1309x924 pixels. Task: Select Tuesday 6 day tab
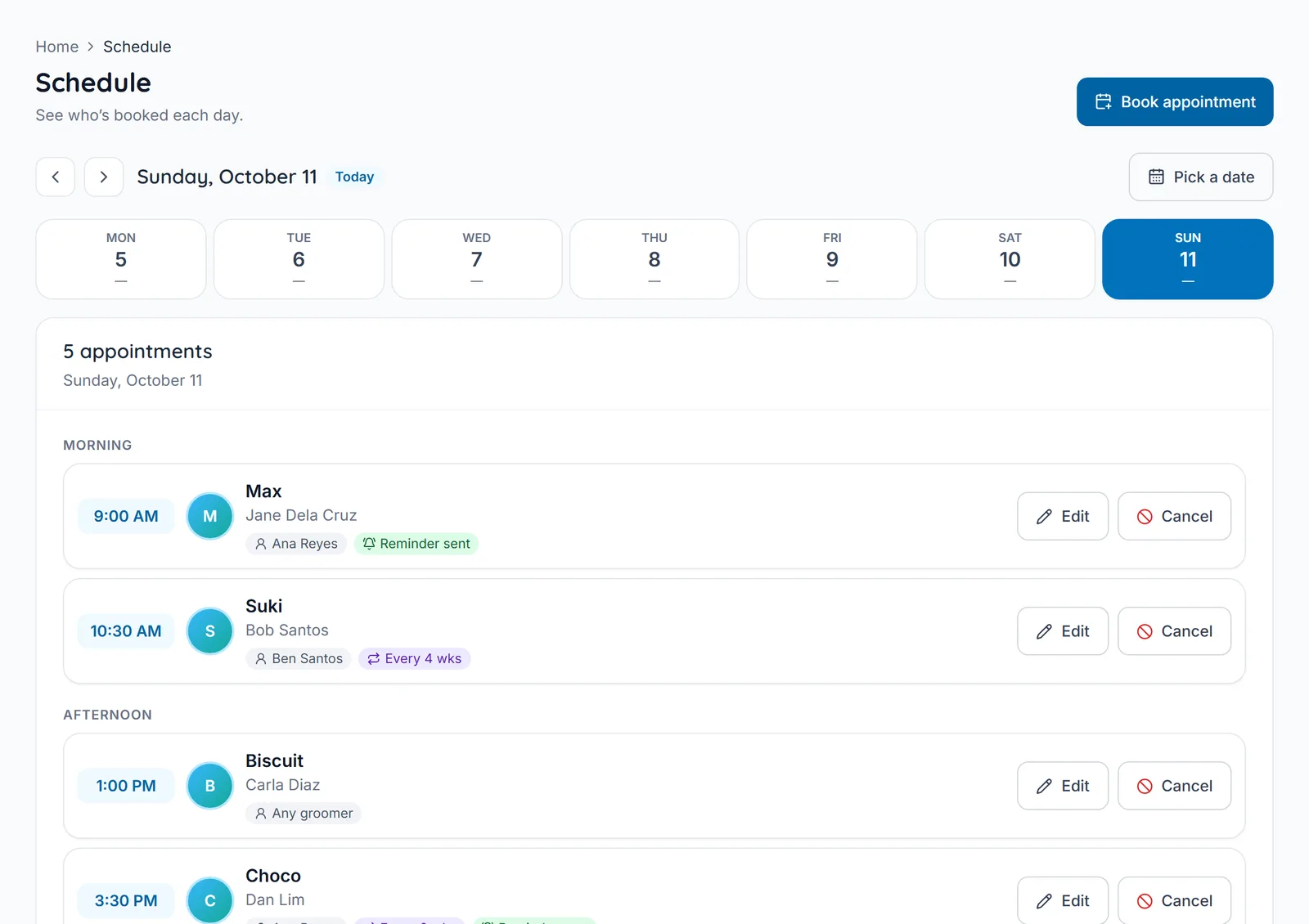pyautogui.click(x=299, y=259)
